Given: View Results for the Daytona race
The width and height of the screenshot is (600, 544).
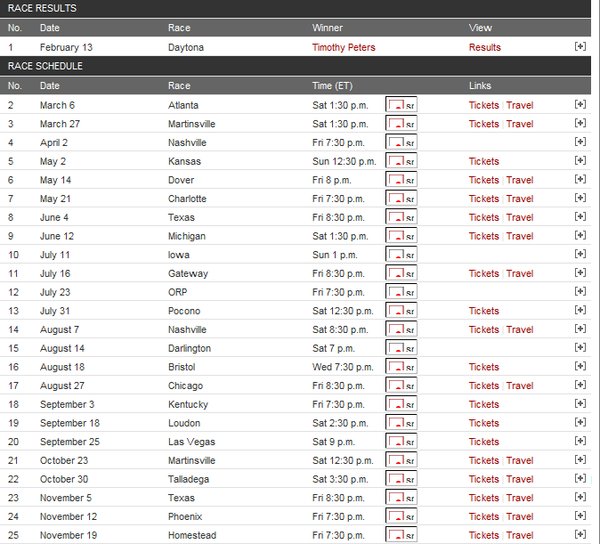Looking at the screenshot, I should (485, 47).
